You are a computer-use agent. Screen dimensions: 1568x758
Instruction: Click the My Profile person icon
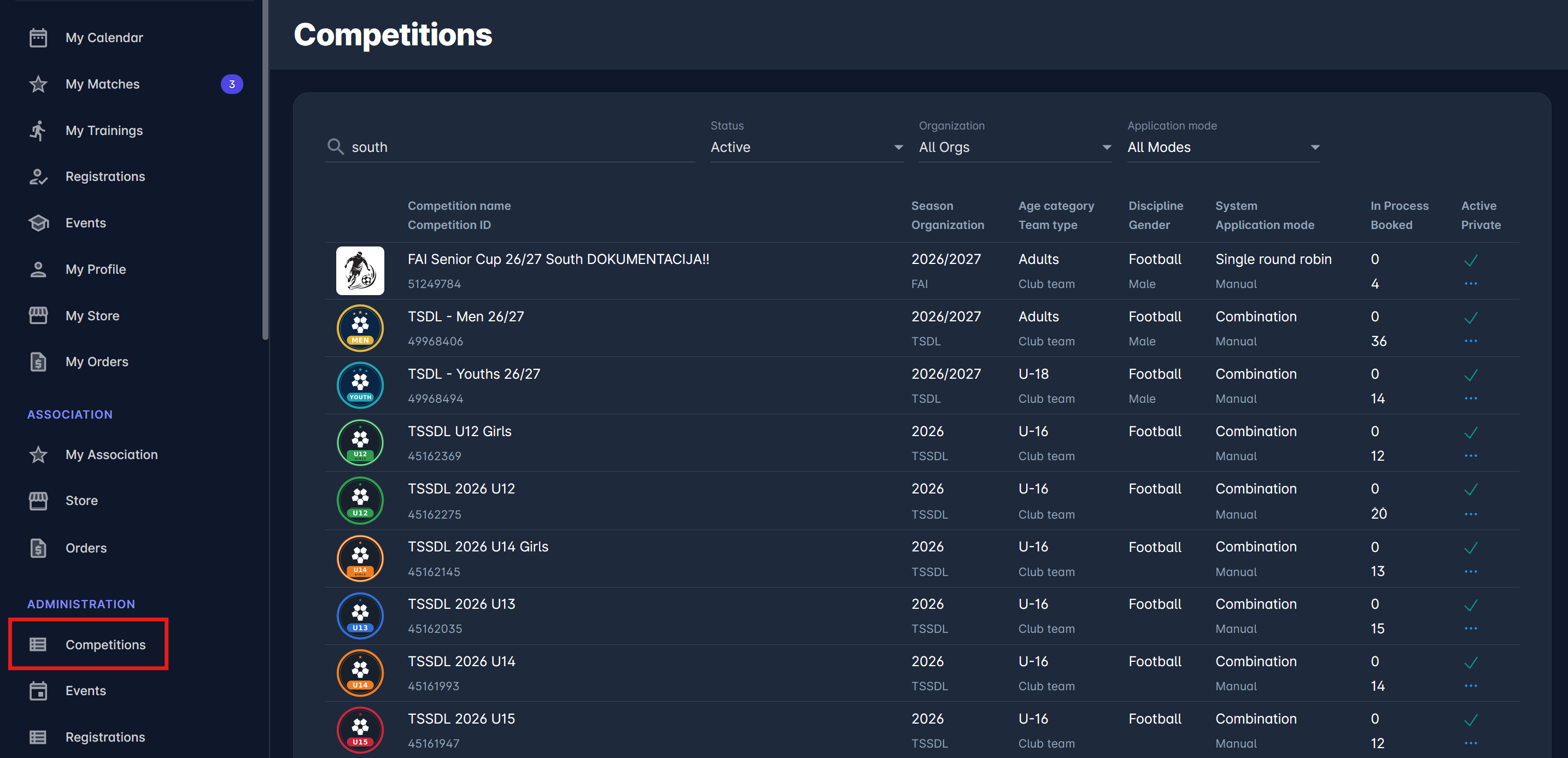coord(38,269)
